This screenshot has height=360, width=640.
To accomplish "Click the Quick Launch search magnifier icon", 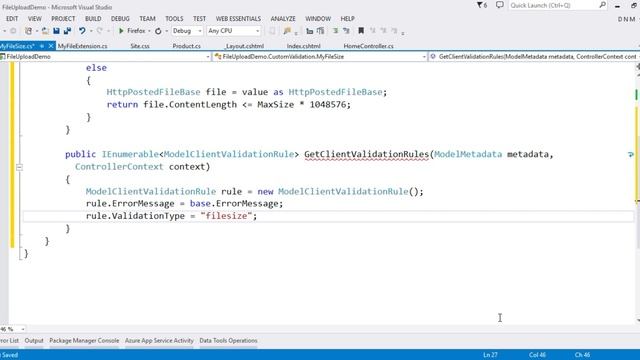I will click(602, 5).
